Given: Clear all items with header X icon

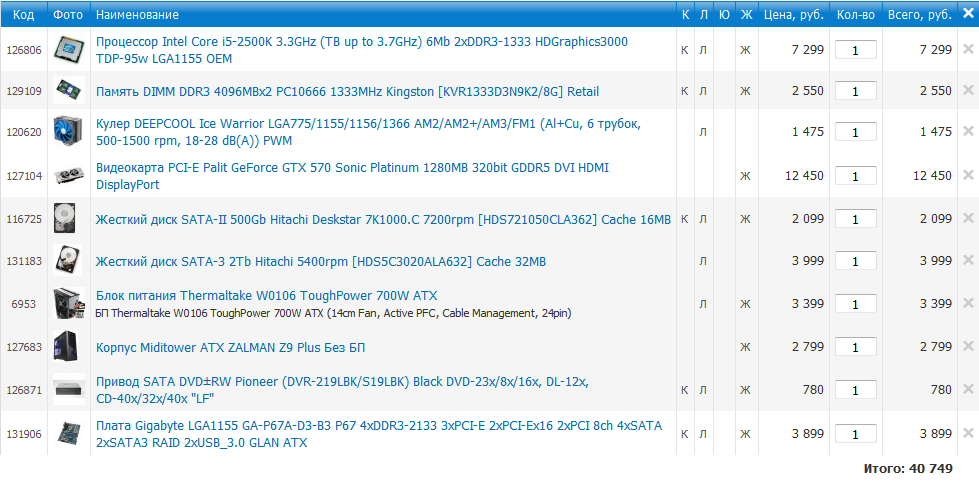Looking at the screenshot, I should [x=967, y=13].
